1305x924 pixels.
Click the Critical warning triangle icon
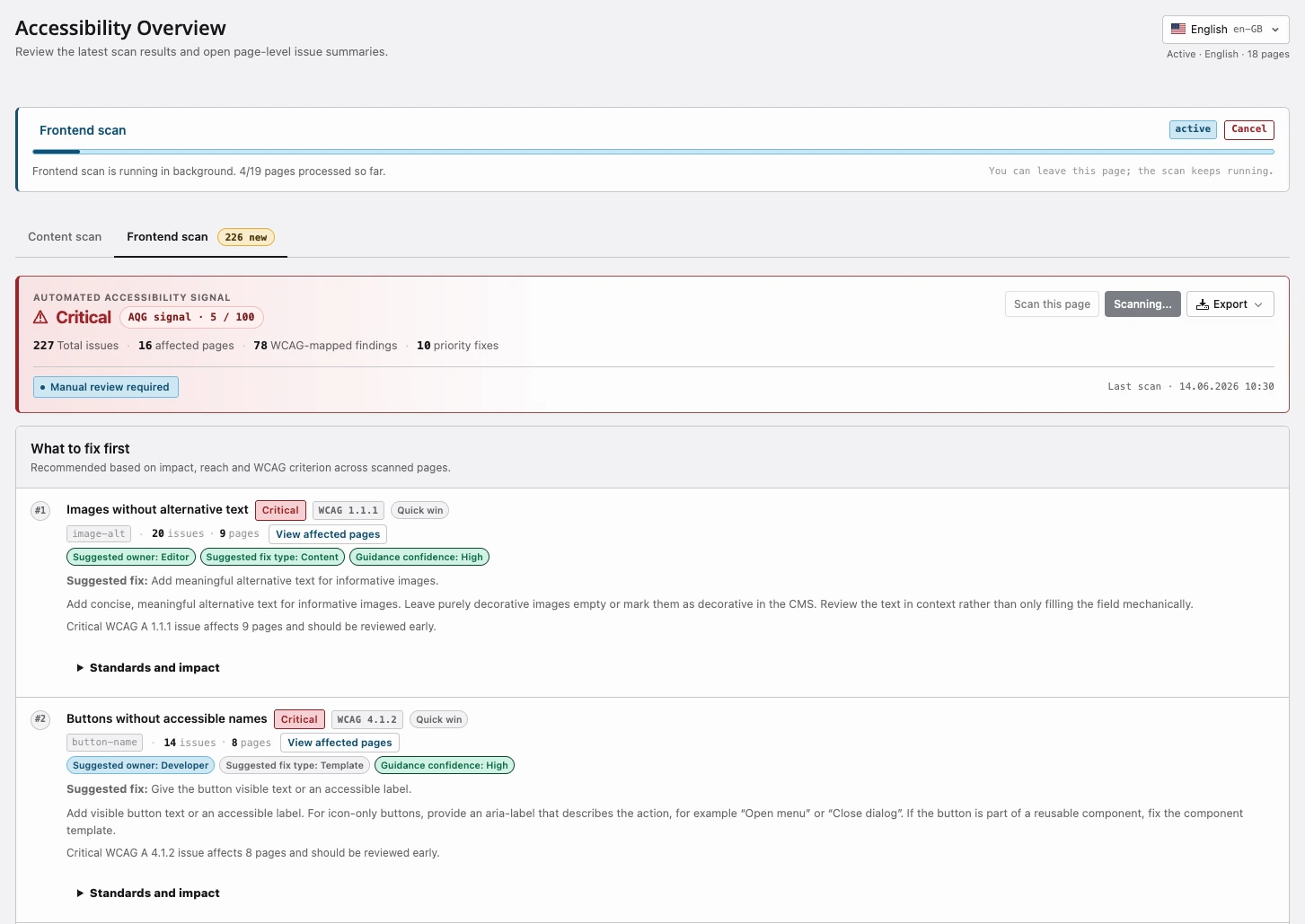[40, 317]
